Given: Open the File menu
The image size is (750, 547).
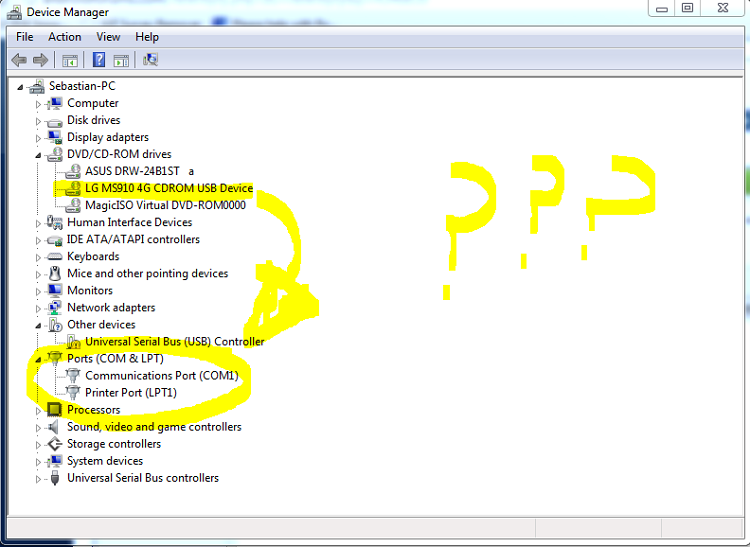Looking at the screenshot, I should coord(25,37).
